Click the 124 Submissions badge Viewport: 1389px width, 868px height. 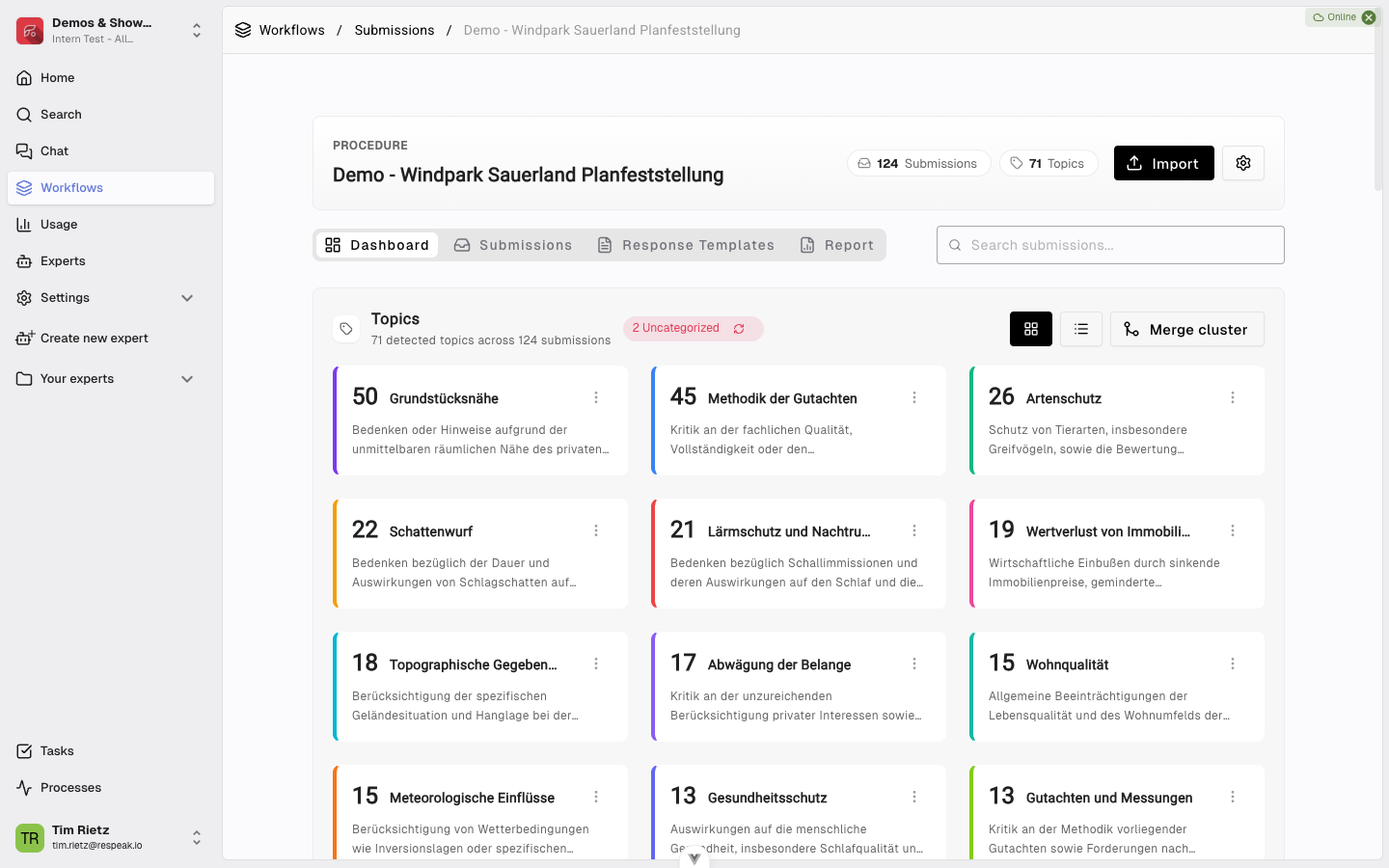point(918,163)
